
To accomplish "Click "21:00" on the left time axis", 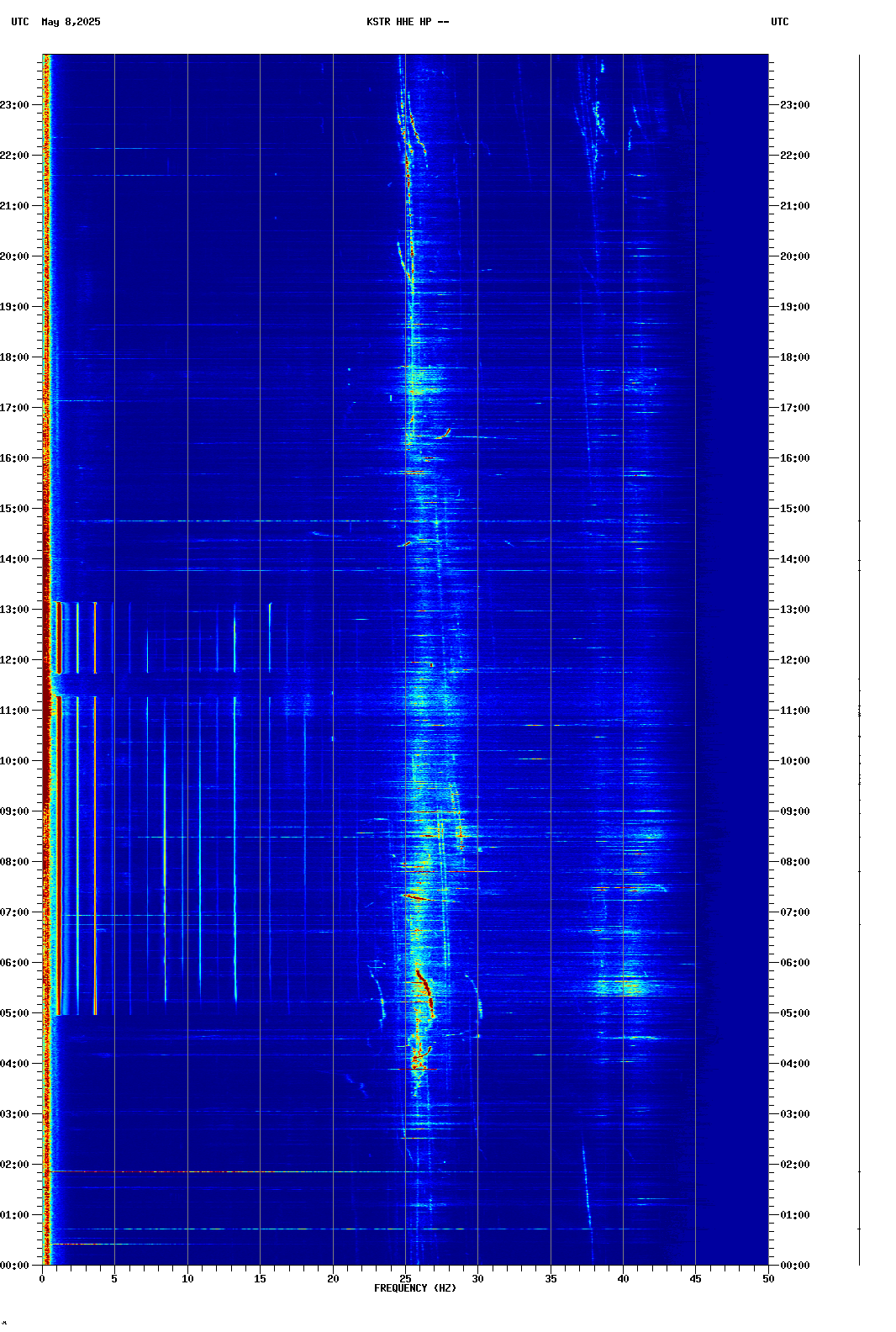I will pyautogui.click(x=14, y=206).
